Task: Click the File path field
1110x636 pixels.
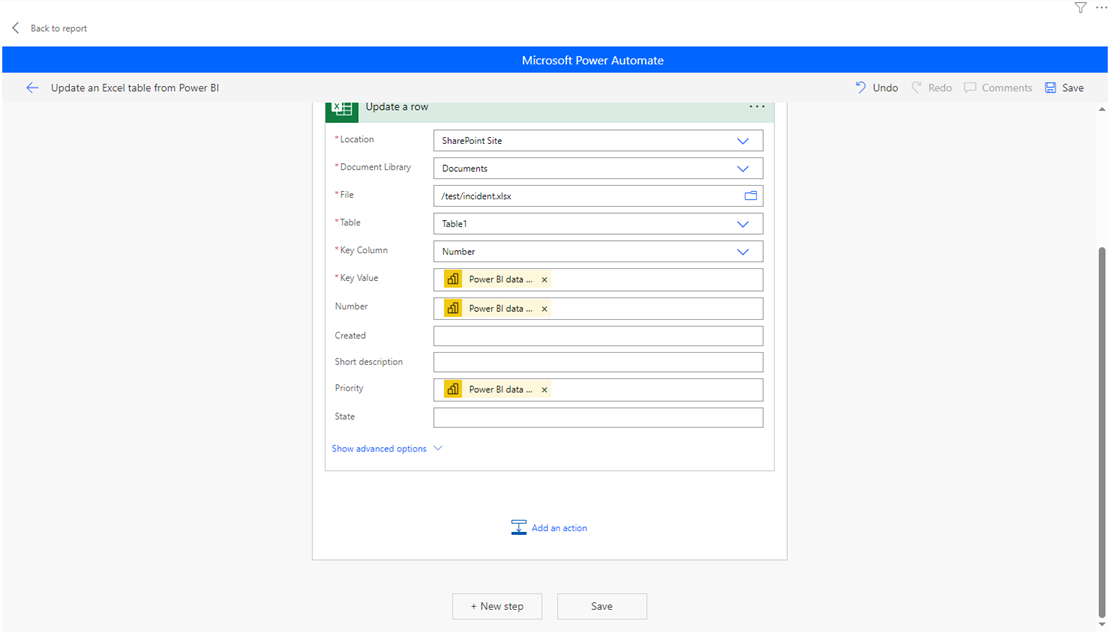Action: point(598,196)
